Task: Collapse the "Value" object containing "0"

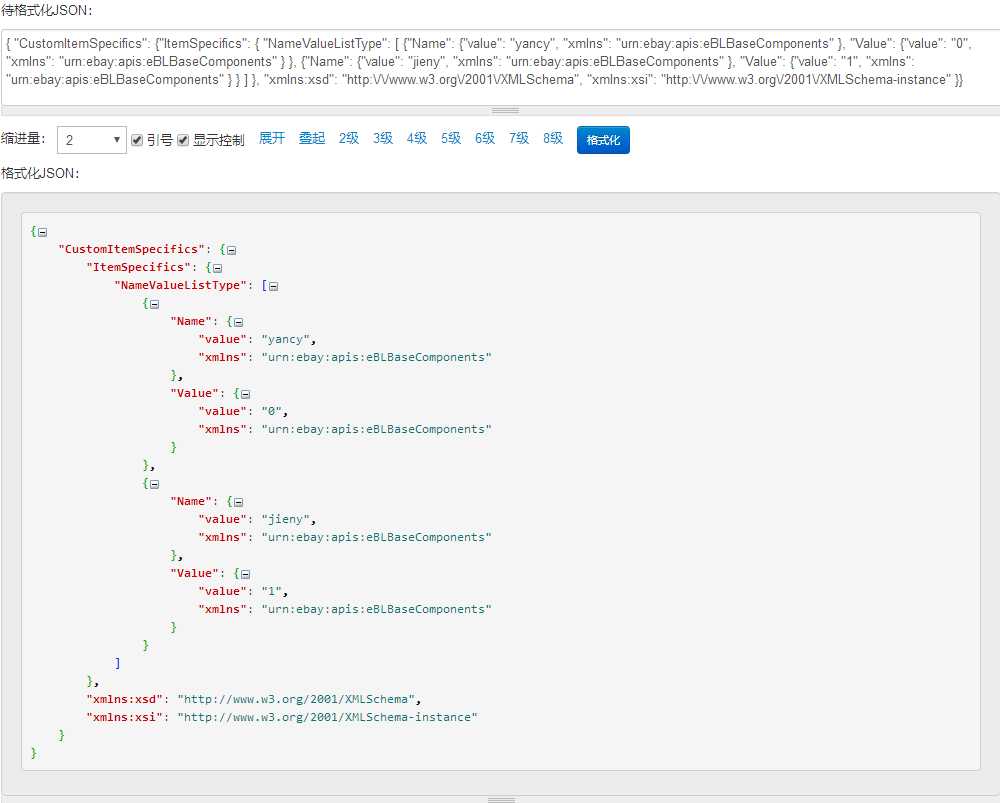Action: click(x=246, y=394)
